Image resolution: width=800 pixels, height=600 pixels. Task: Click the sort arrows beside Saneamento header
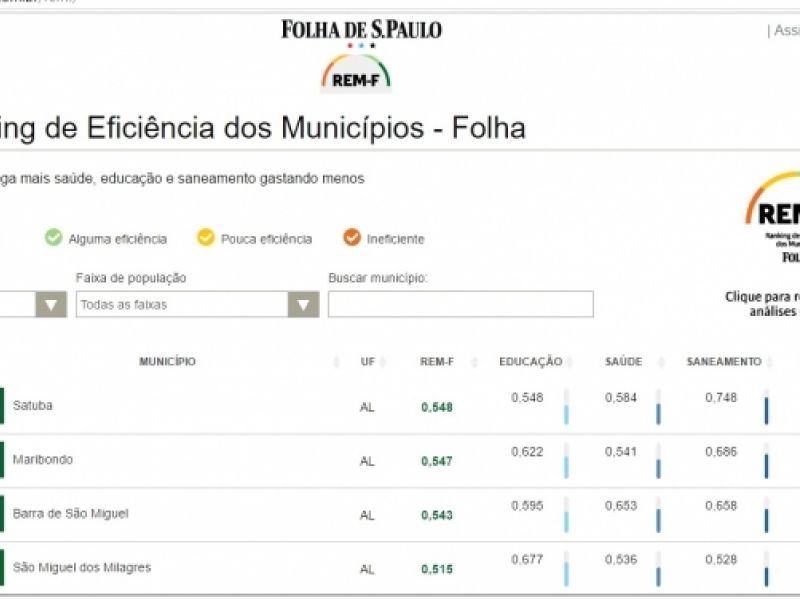click(x=769, y=362)
